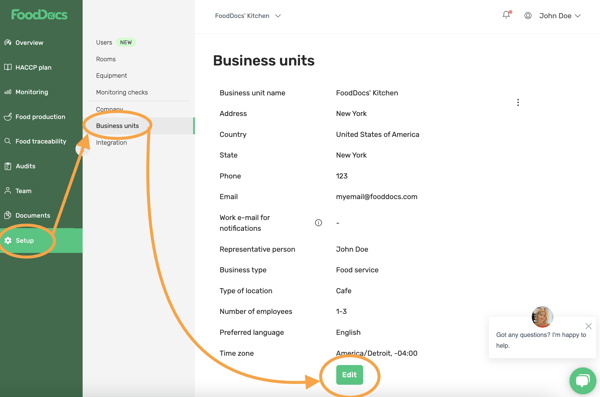Viewport: 600px width, 397px height.
Task: Click the green Edit button
Action: (x=349, y=375)
